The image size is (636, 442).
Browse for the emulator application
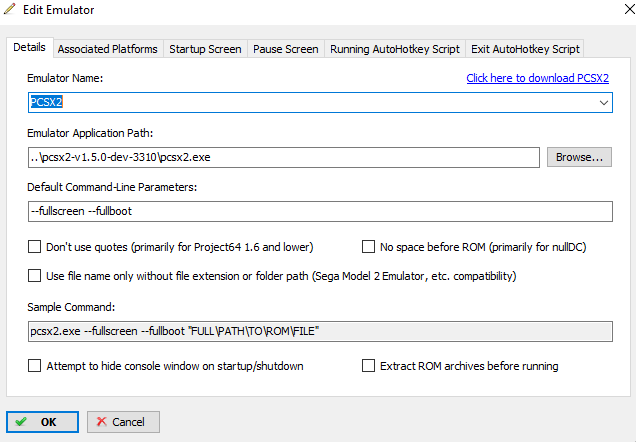(579, 157)
